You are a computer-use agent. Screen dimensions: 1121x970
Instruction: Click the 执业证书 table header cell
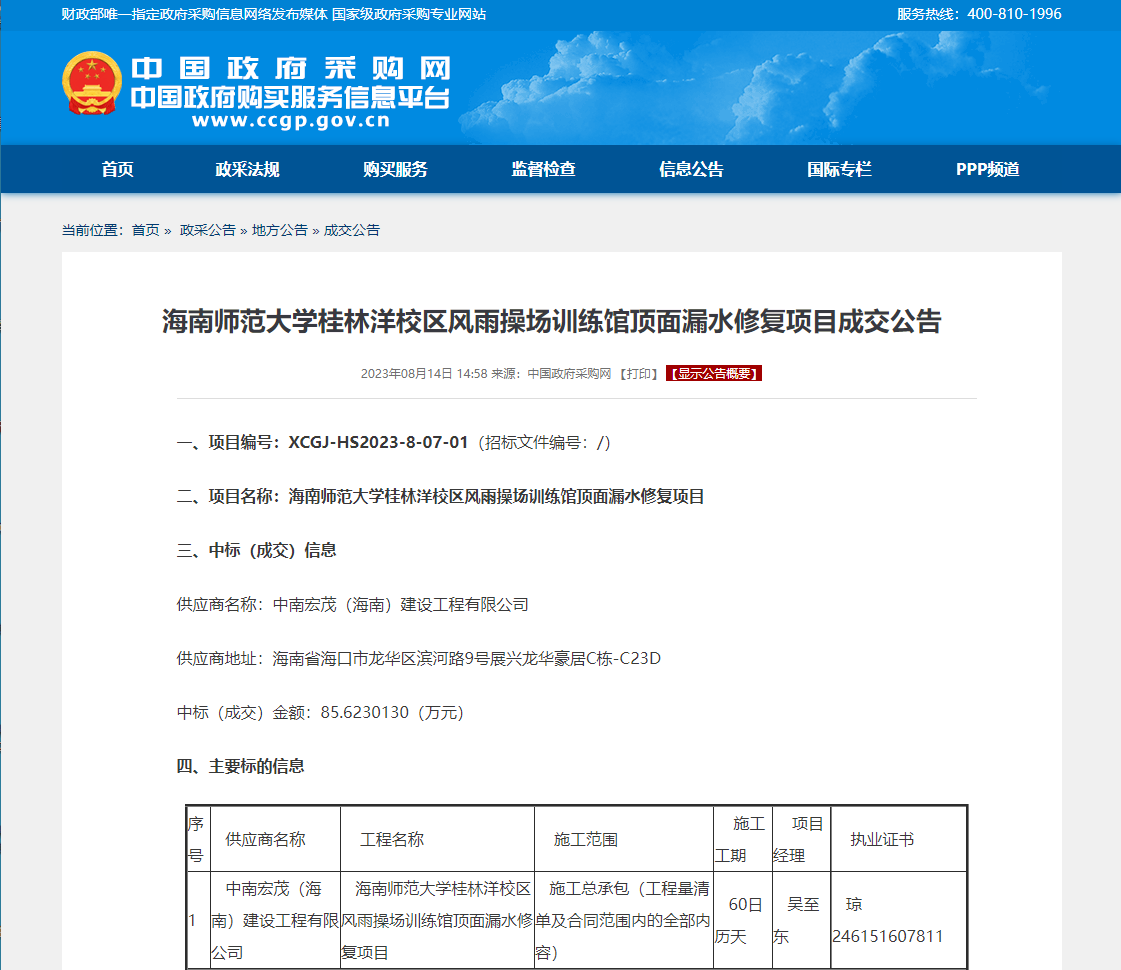pyautogui.click(x=899, y=840)
